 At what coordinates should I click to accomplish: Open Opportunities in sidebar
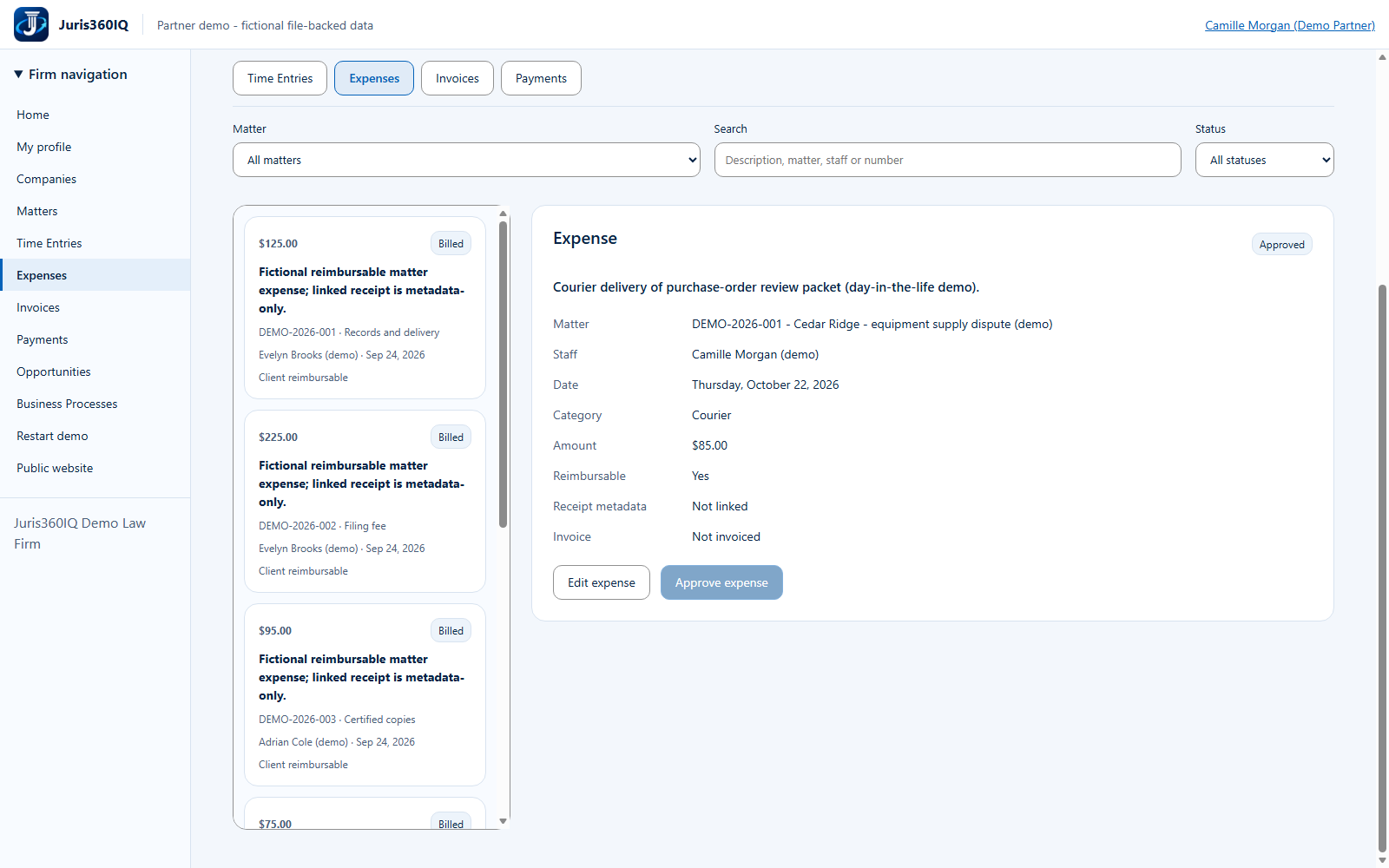[x=95, y=372]
